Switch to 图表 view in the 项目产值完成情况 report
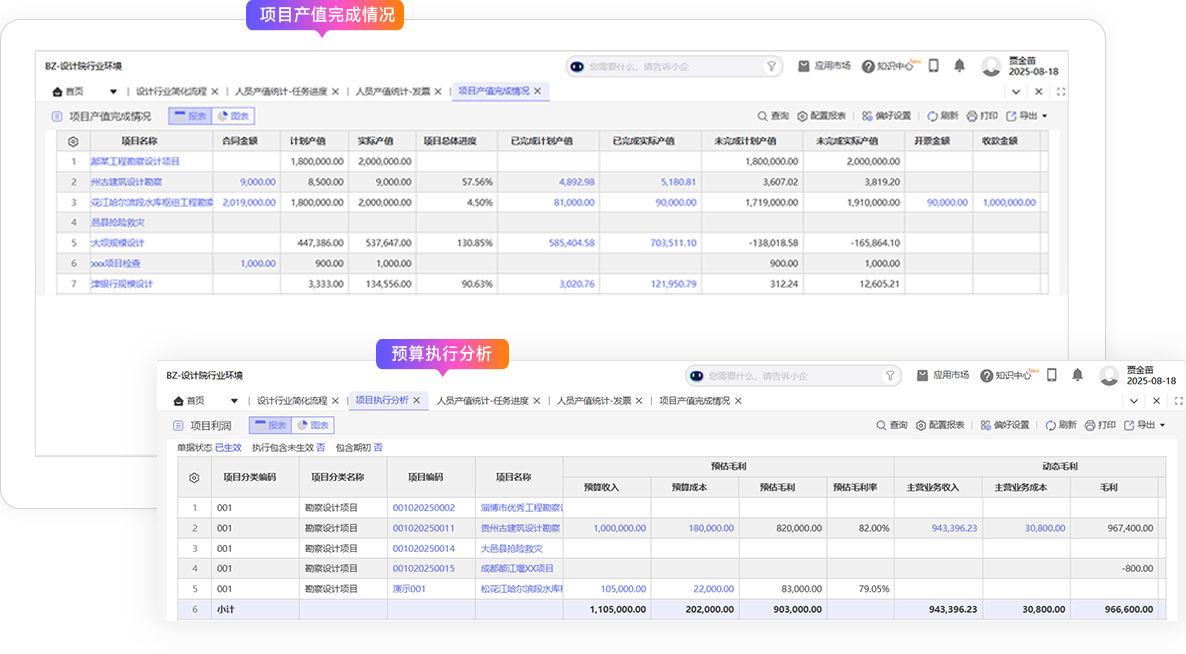1186x654 pixels. (x=233, y=116)
